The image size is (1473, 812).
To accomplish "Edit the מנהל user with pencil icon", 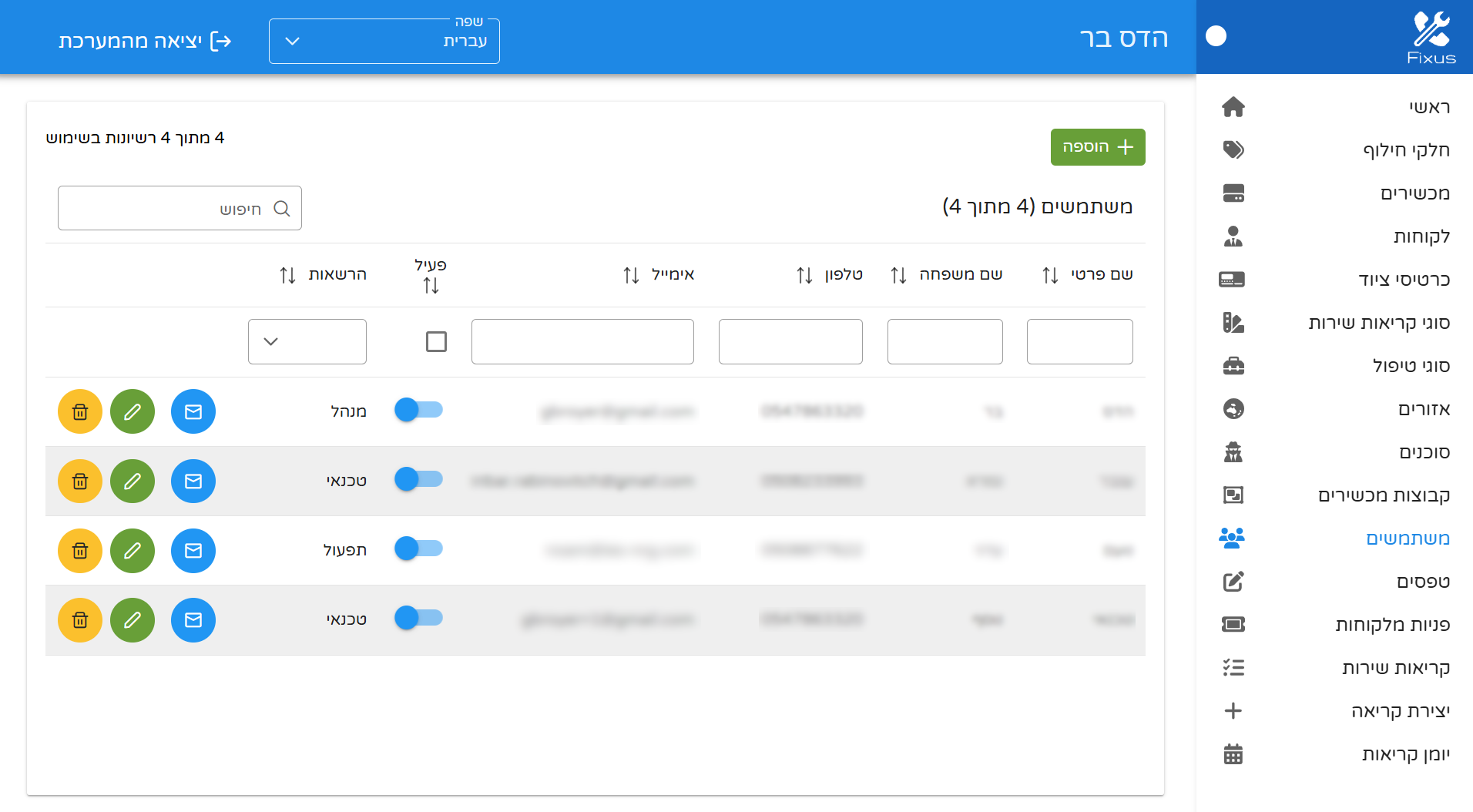I will pyautogui.click(x=133, y=411).
